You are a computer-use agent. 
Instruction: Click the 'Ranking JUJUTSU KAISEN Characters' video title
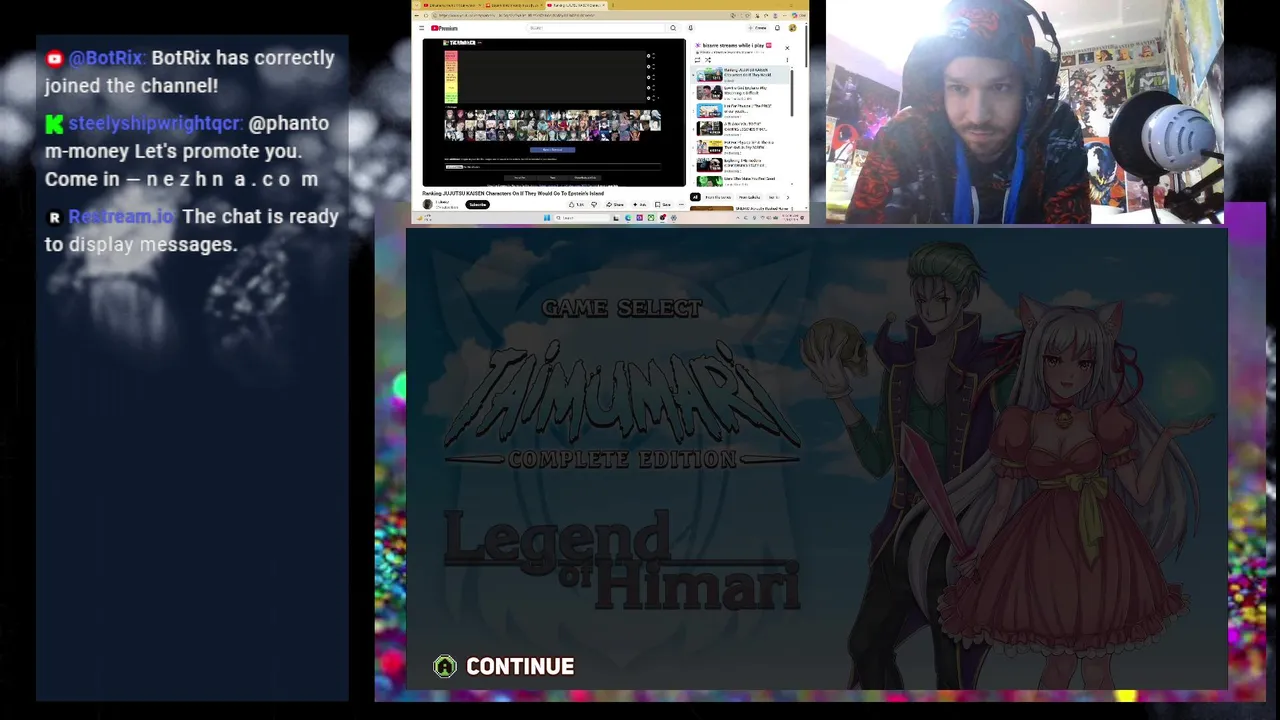(513, 193)
